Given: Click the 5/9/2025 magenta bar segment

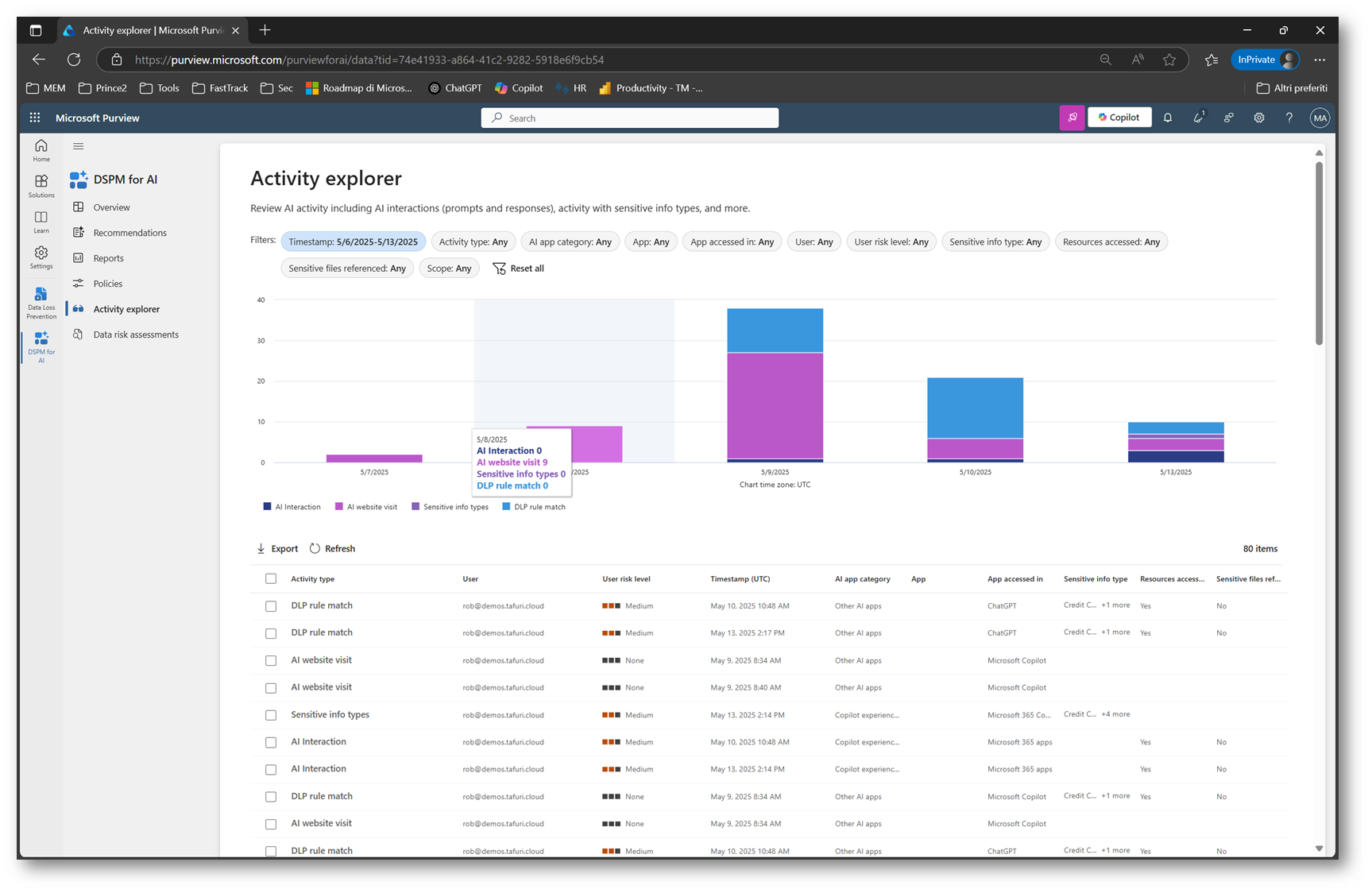Looking at the screenshot, I should 775,405.
